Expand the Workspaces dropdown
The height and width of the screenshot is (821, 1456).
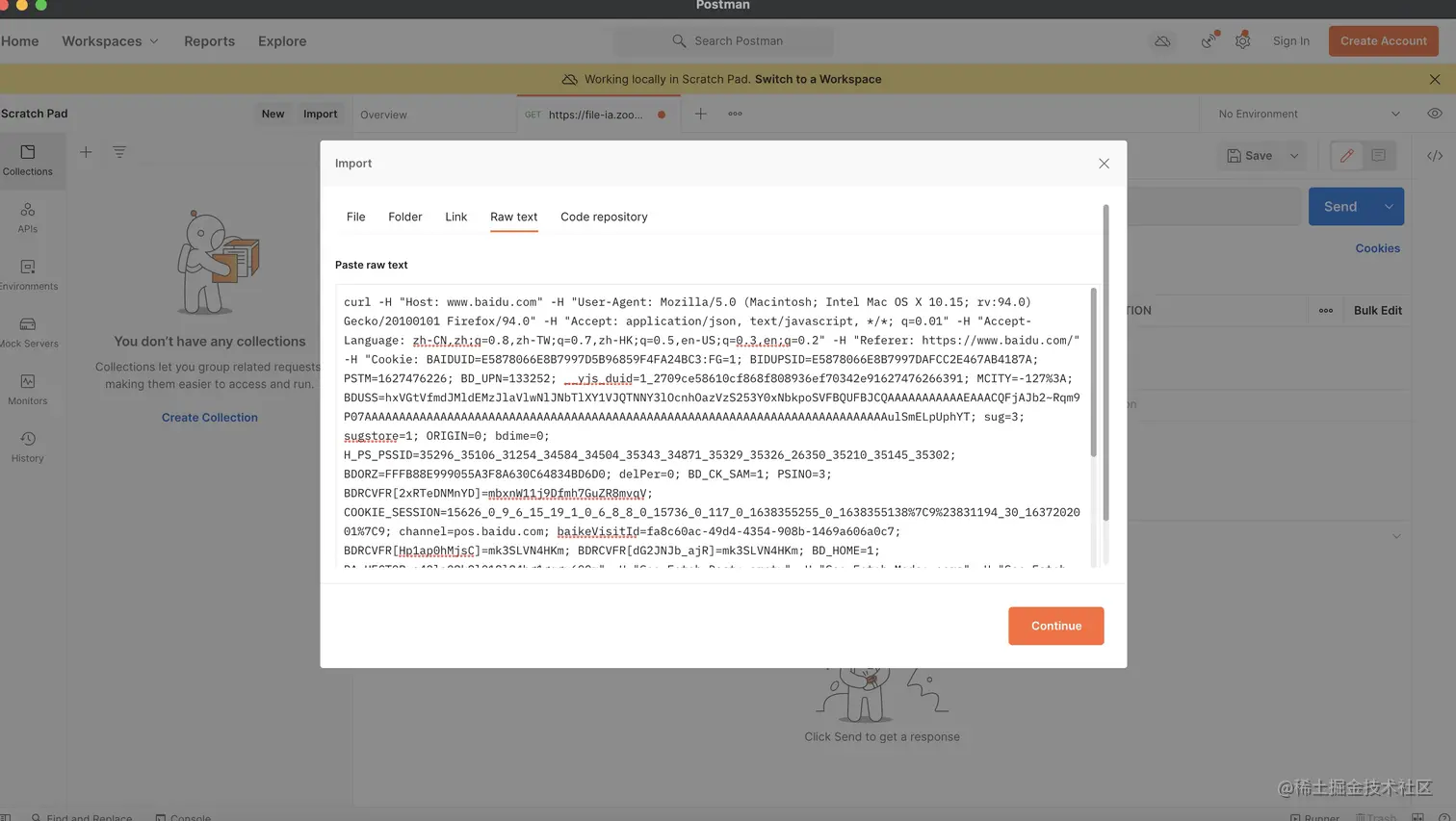pyautogui.click(x=110, y=41)
